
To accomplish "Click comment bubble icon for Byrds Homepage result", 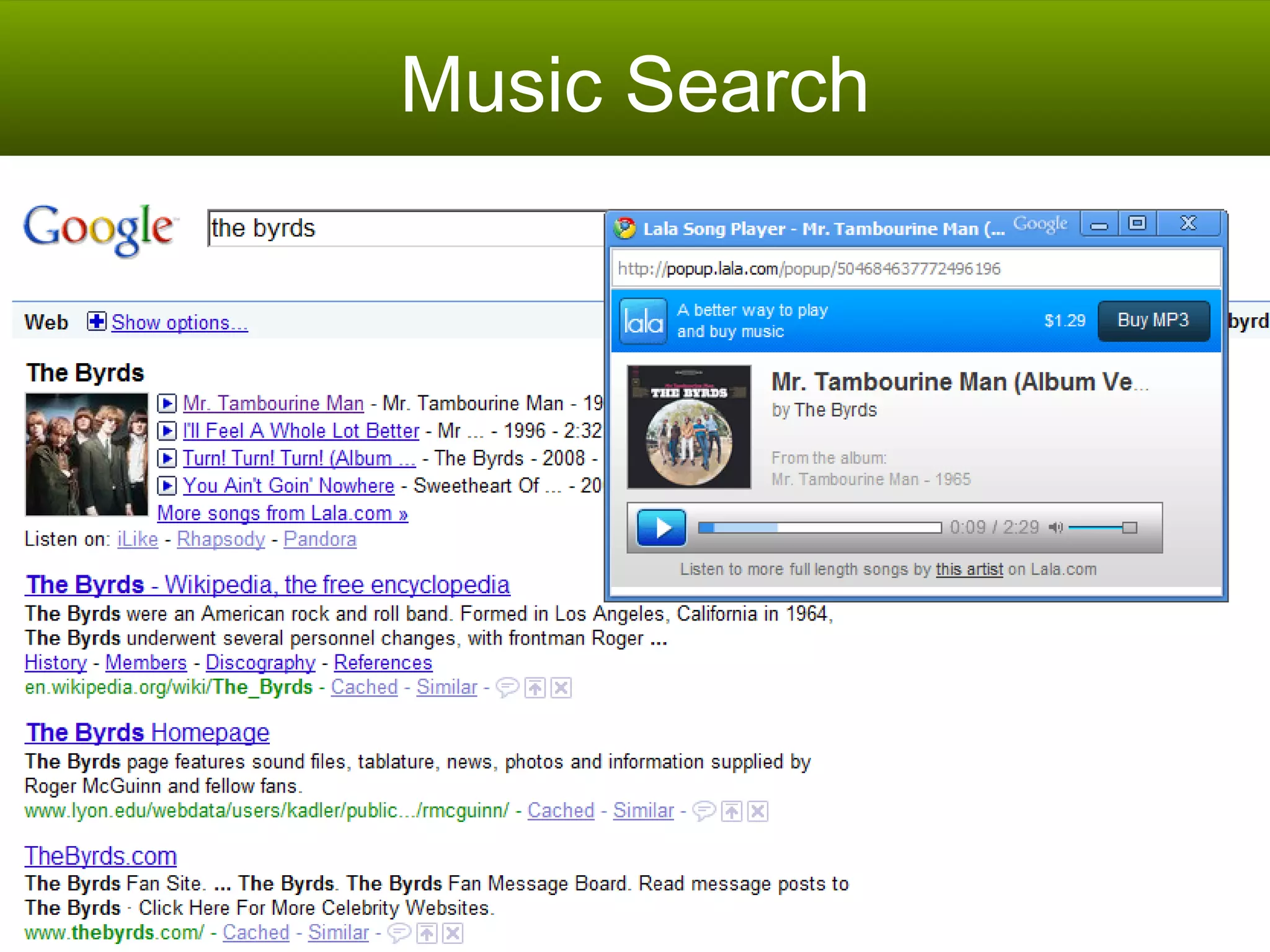I will pyautogui.click(x=704, y=811).
